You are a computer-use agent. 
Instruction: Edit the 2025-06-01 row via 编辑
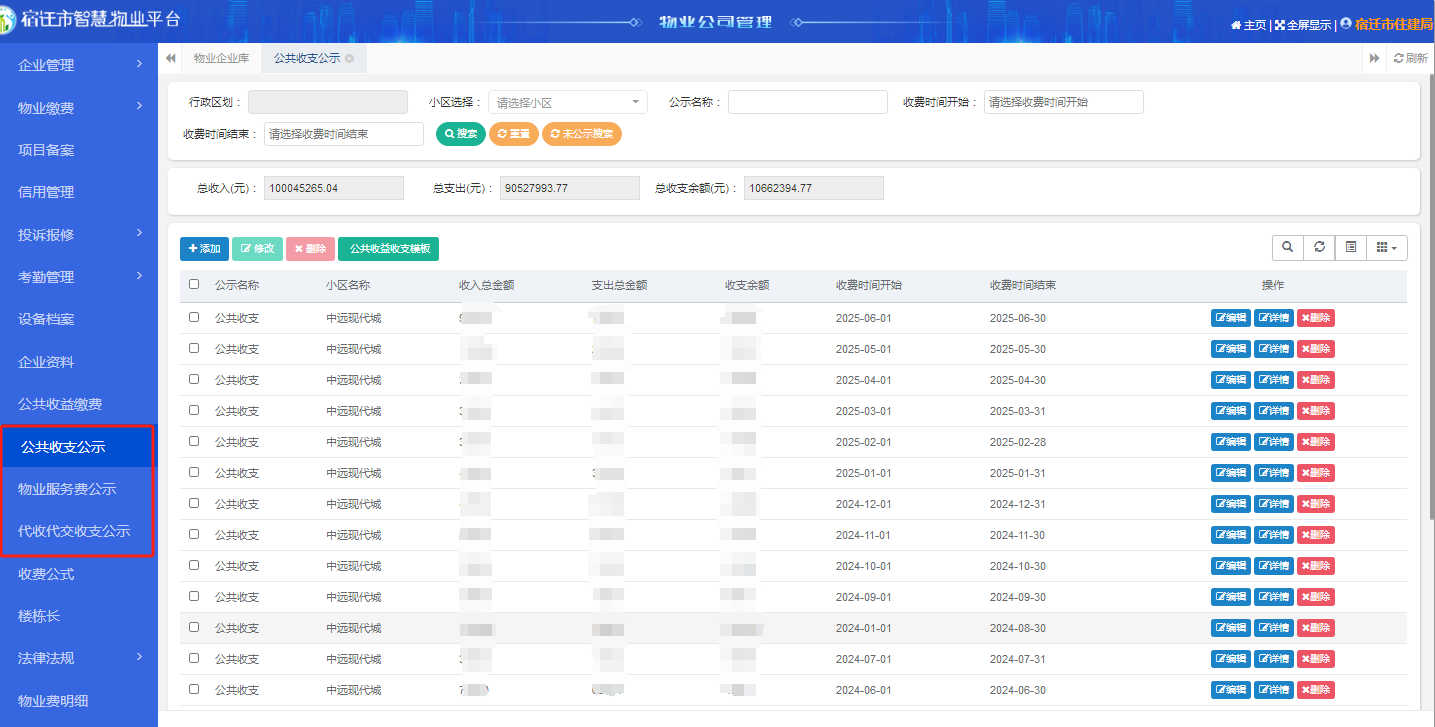(x=1231, y=318)
